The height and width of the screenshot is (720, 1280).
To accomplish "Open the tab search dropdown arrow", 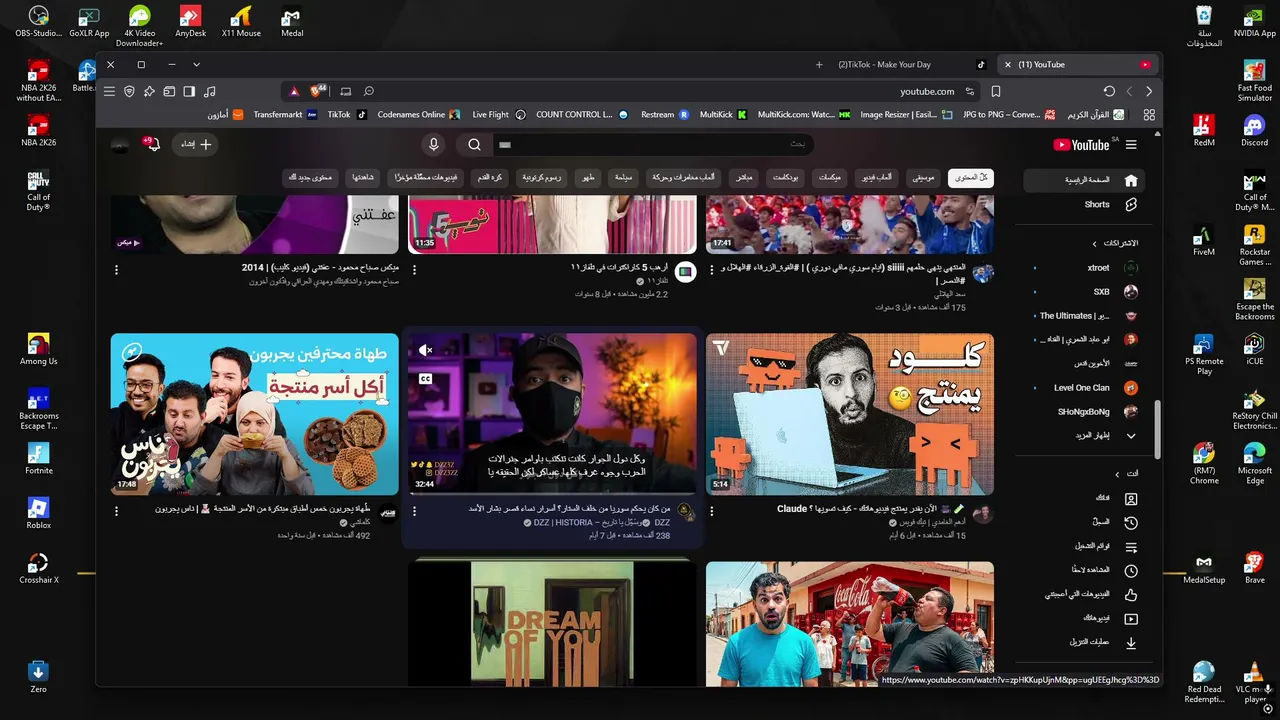I will pos(196,65).
